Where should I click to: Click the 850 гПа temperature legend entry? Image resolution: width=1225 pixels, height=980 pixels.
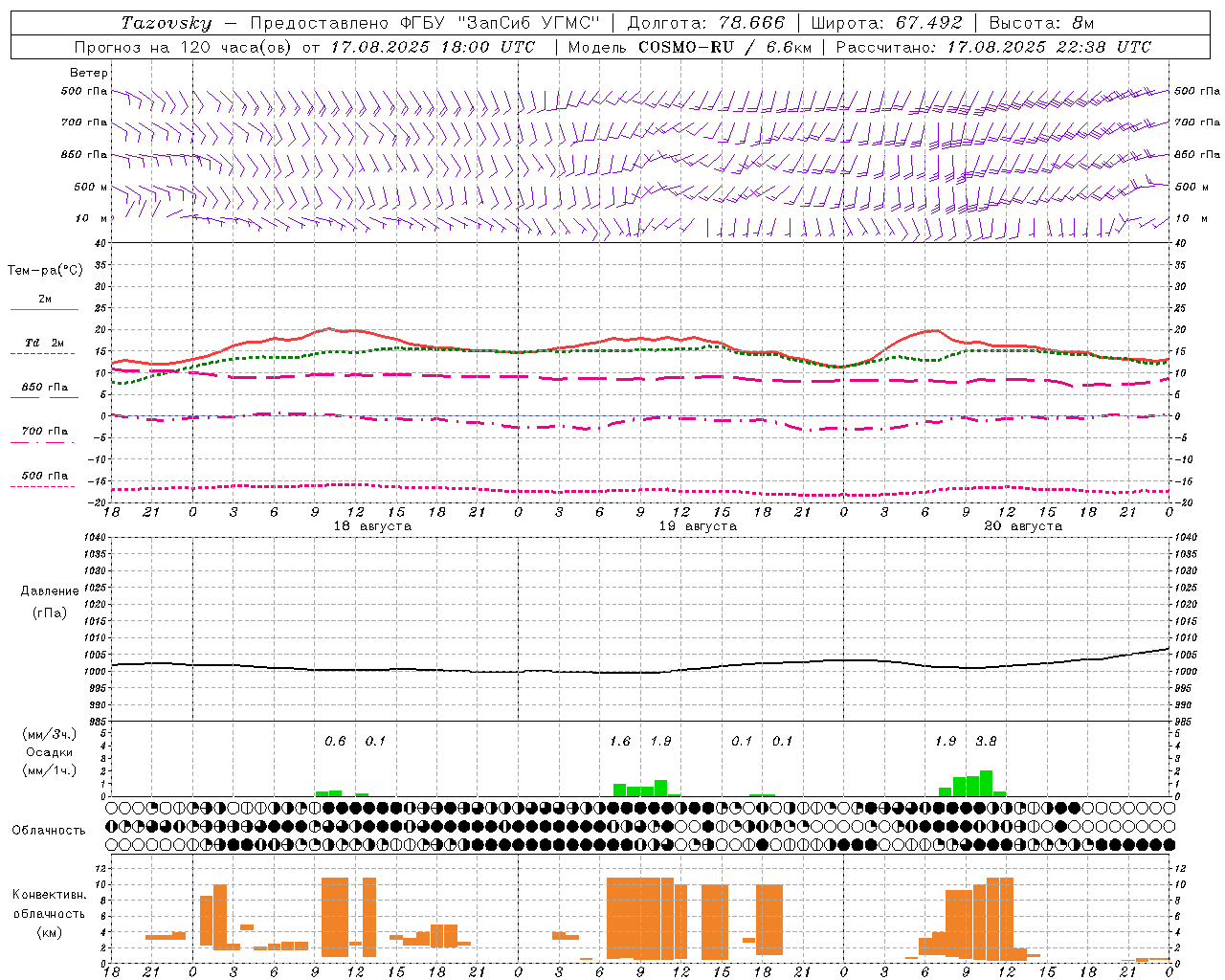44,388
